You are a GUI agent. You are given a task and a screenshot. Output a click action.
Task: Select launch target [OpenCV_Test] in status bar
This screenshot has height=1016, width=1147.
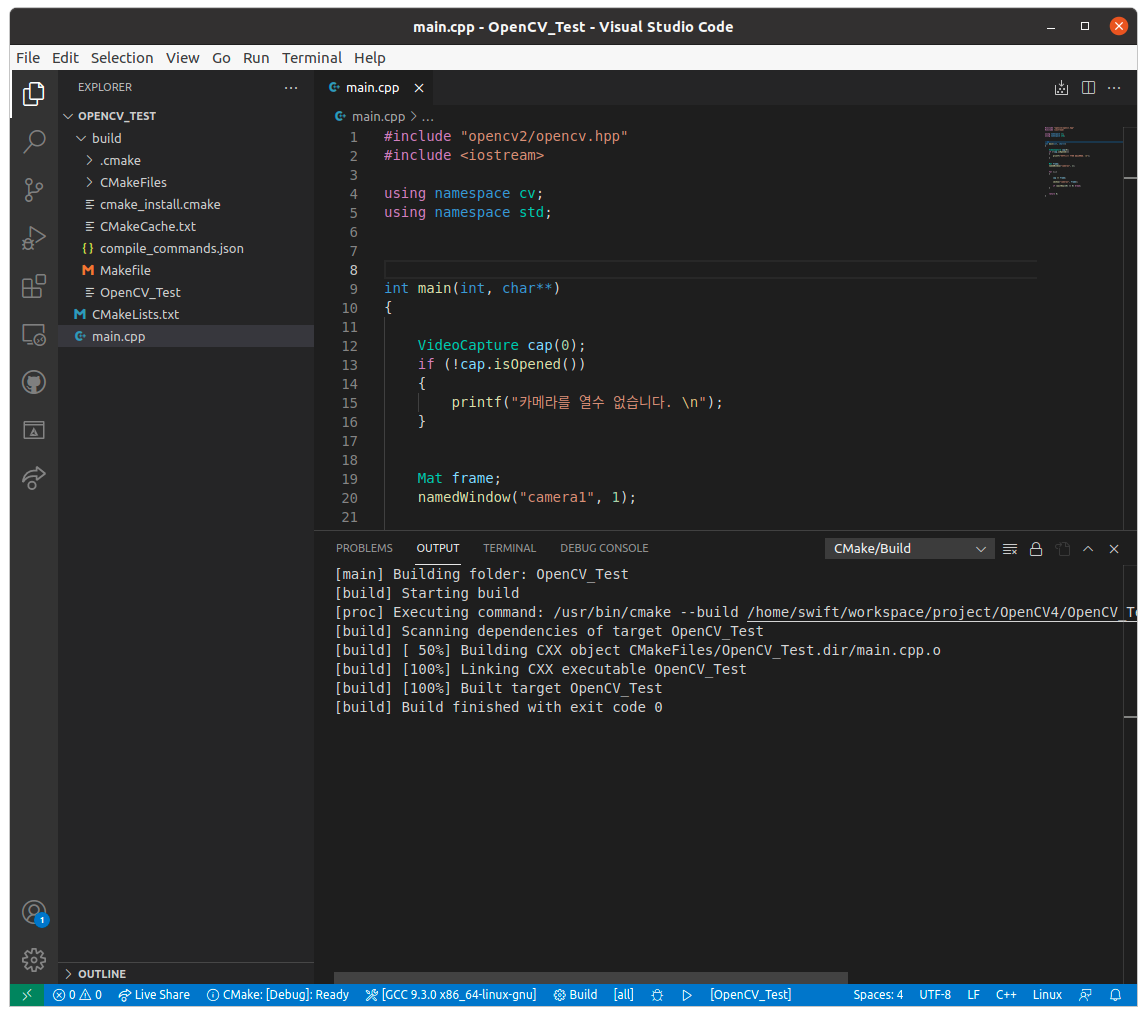point(751,995)
